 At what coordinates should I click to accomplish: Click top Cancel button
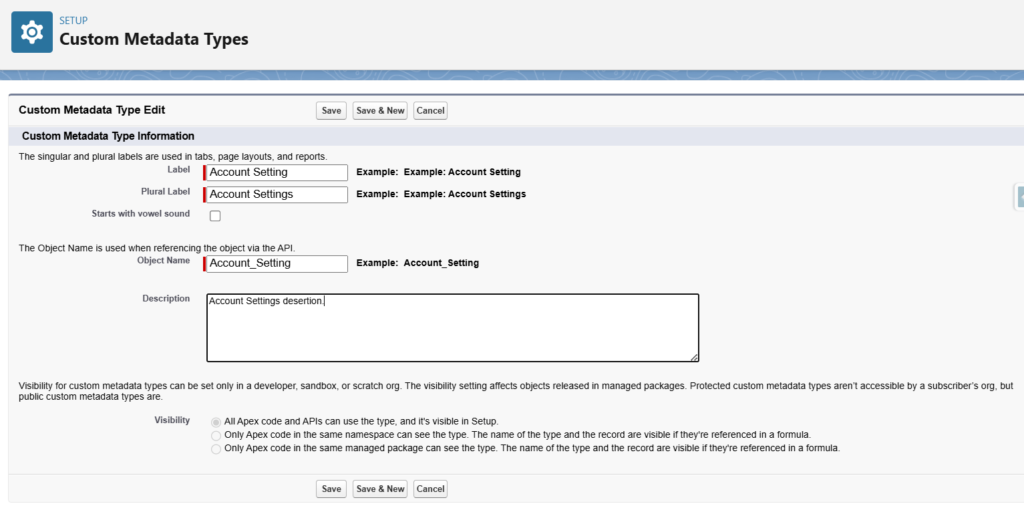click(x=430, y=111)
